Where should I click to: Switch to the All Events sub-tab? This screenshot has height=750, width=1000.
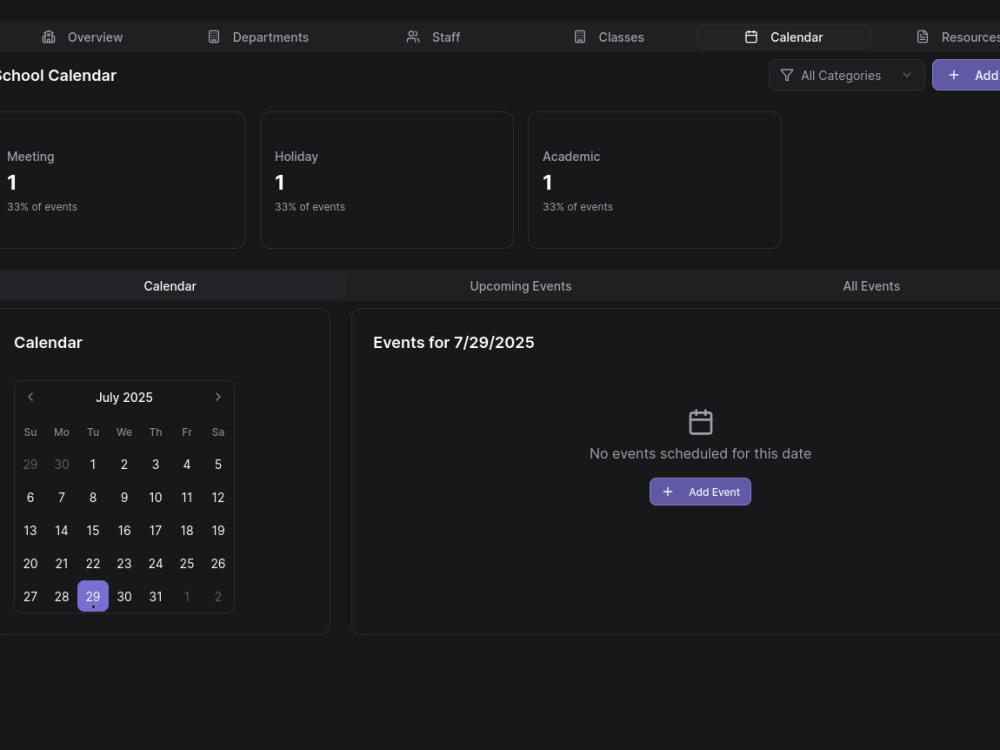click(871, 286)
